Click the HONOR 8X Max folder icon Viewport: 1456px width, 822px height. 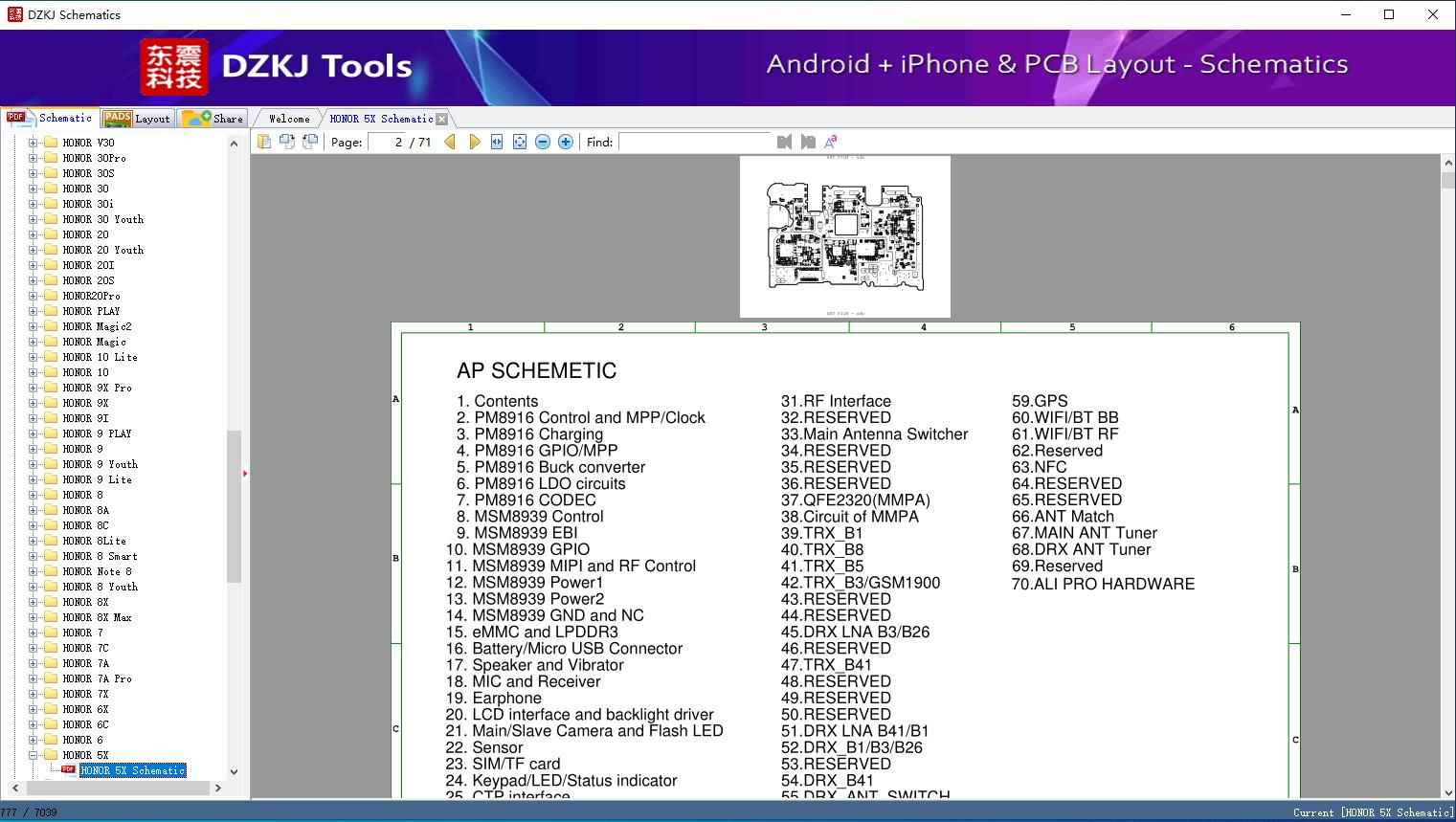coord(51,617)
